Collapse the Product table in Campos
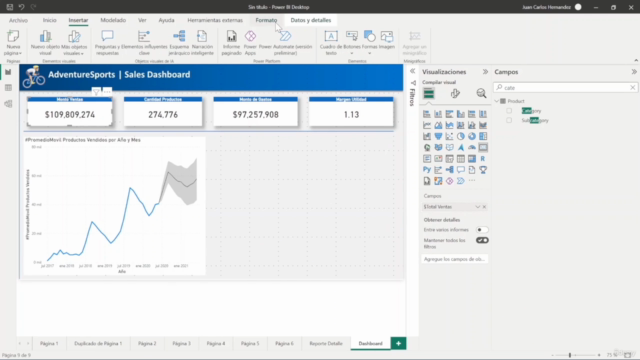 497,101
